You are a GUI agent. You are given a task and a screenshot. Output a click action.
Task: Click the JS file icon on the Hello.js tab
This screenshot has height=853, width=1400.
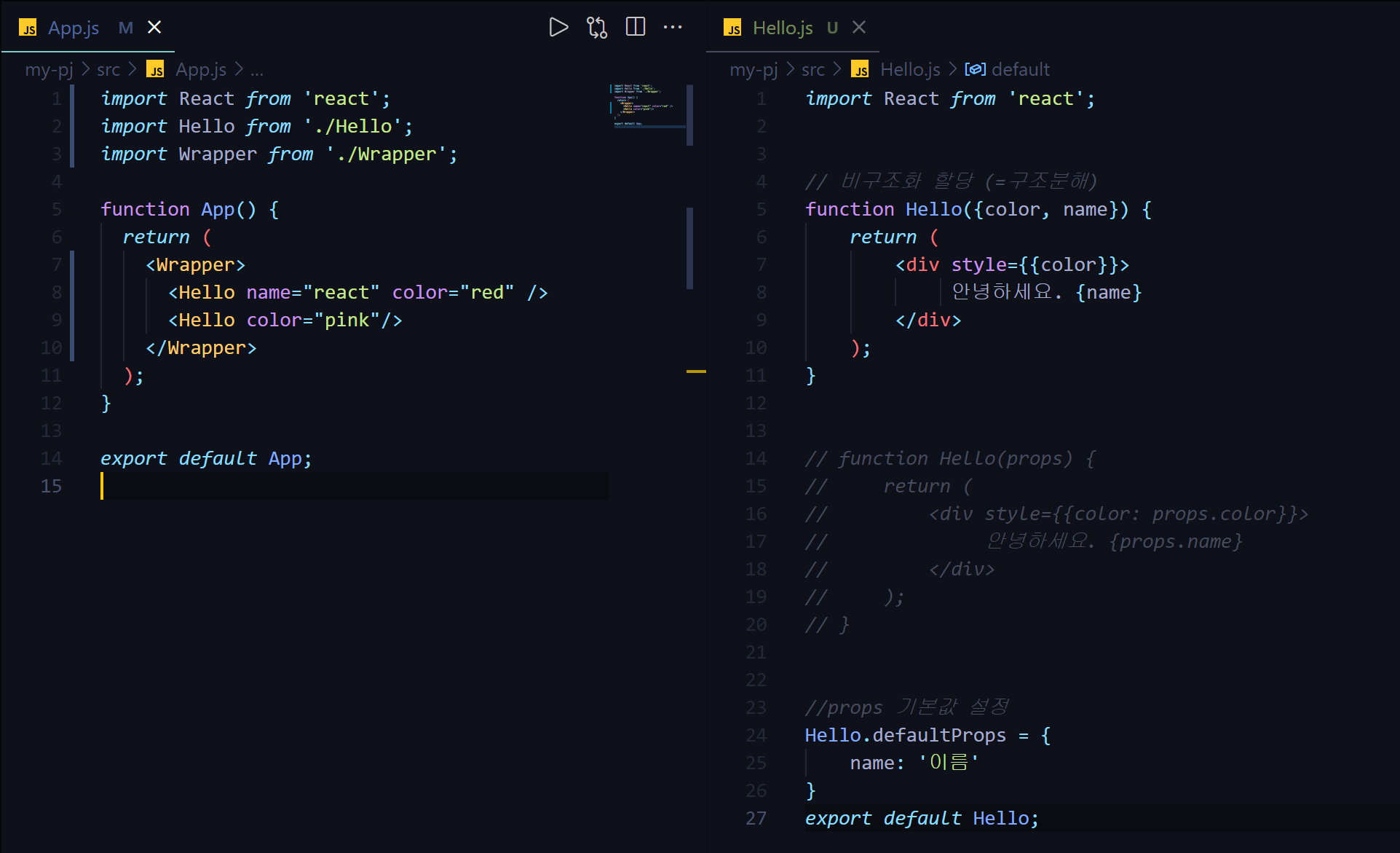coord(732,28)
